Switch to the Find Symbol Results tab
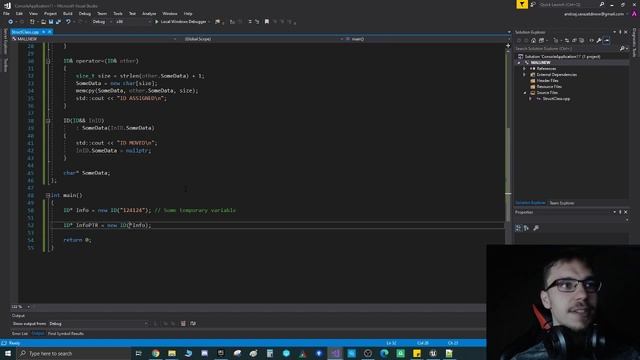640x360 pixels. [66, 333]
